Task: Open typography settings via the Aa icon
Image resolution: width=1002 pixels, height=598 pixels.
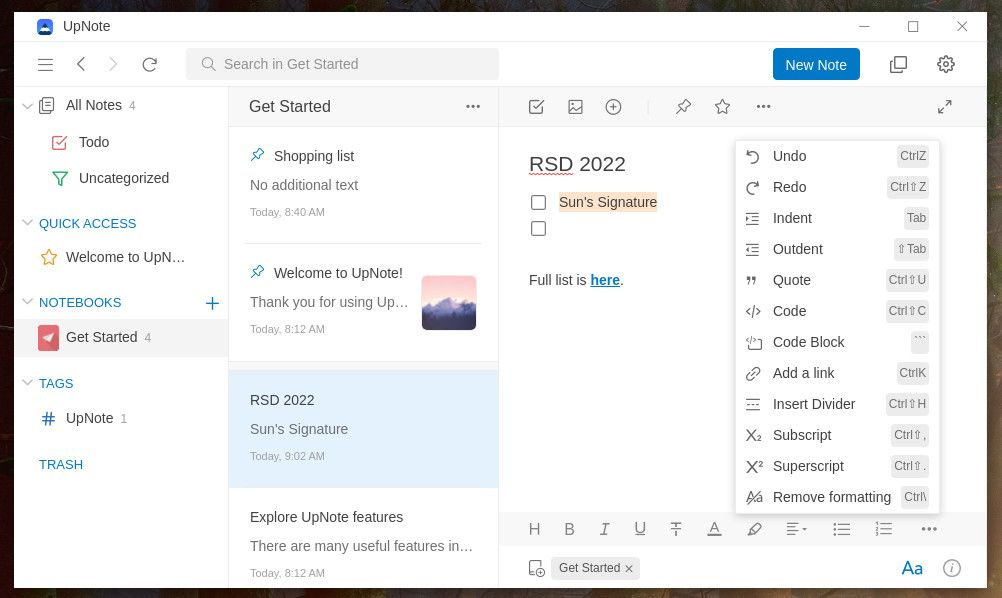Action: [x=911, y=568]
